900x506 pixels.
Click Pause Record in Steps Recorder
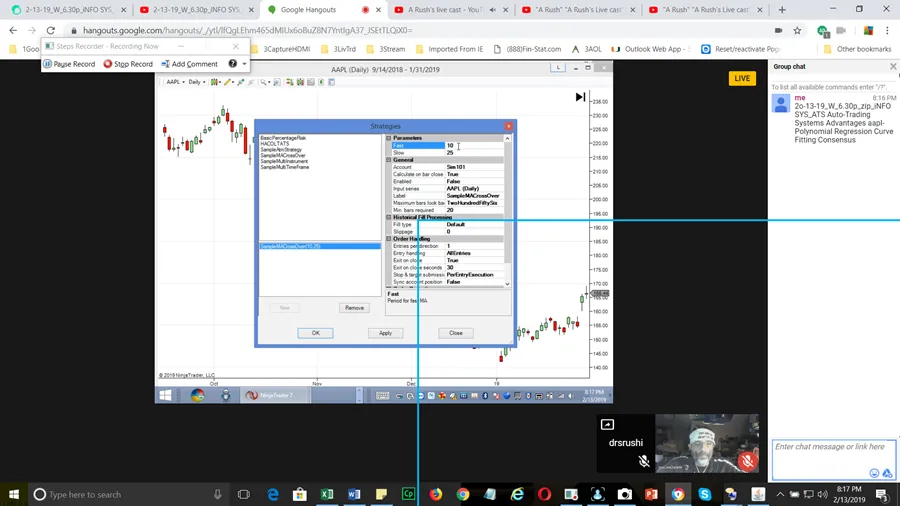point(69,64)
